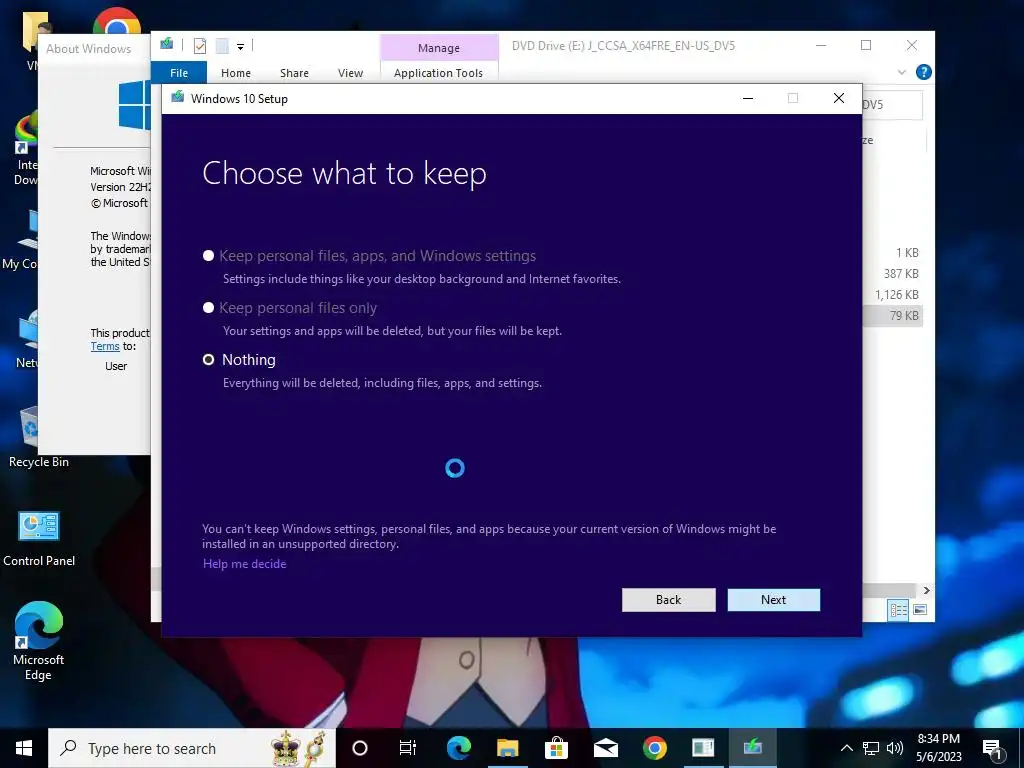Switch to Home tab in File Explorer

[236, 72]
